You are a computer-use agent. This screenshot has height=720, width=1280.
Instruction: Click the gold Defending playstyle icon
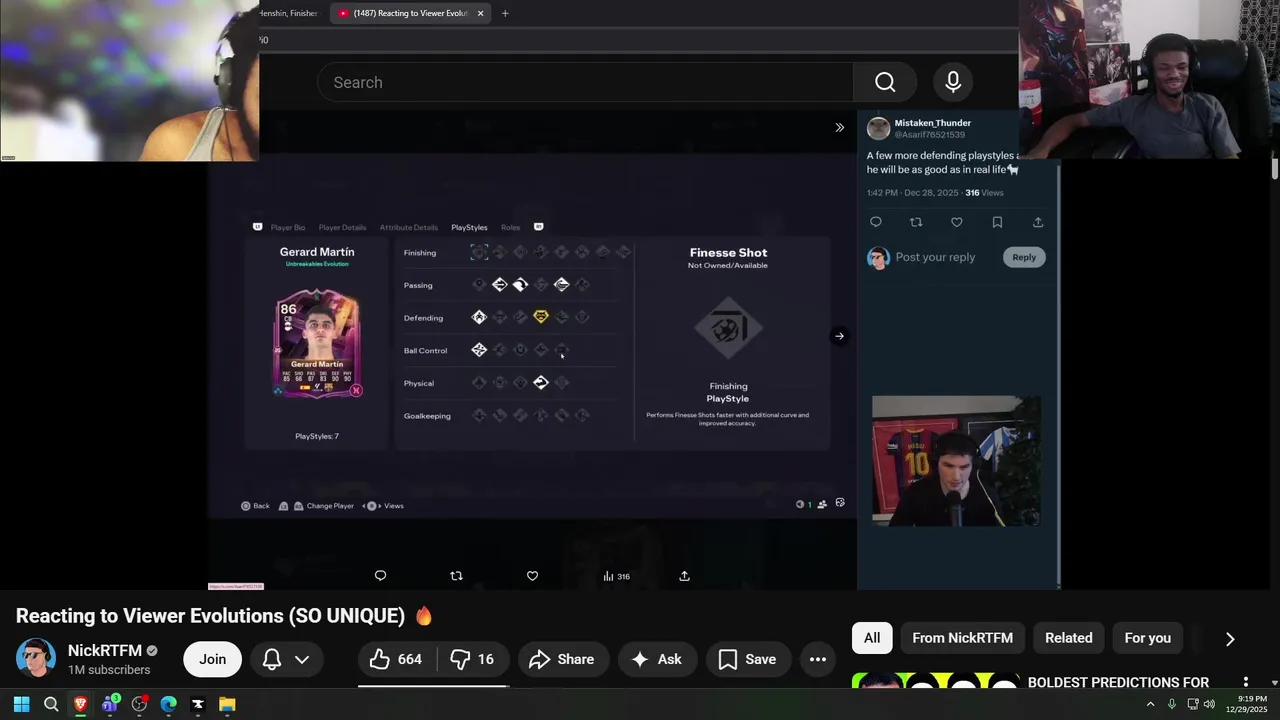click(x=541, y=317)
